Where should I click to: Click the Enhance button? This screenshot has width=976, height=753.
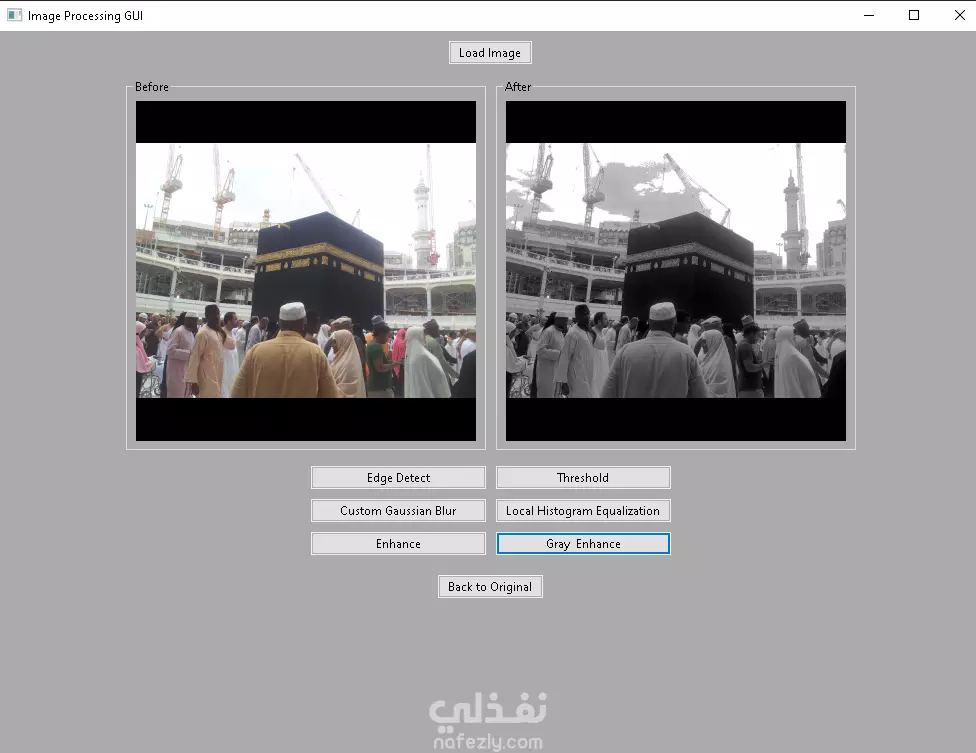(x=398, y=543)
